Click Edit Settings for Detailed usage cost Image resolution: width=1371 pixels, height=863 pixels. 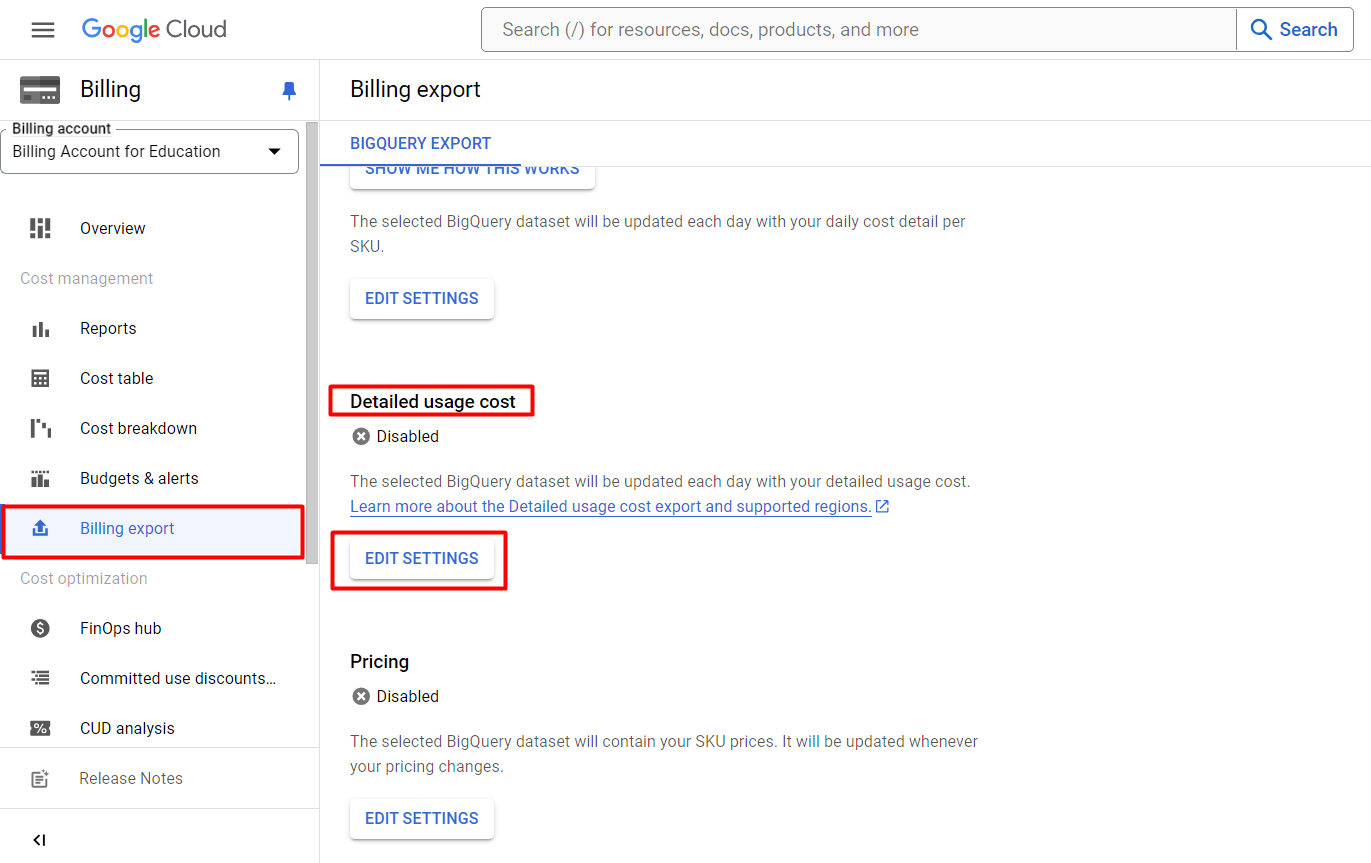(x=422, y=558)
